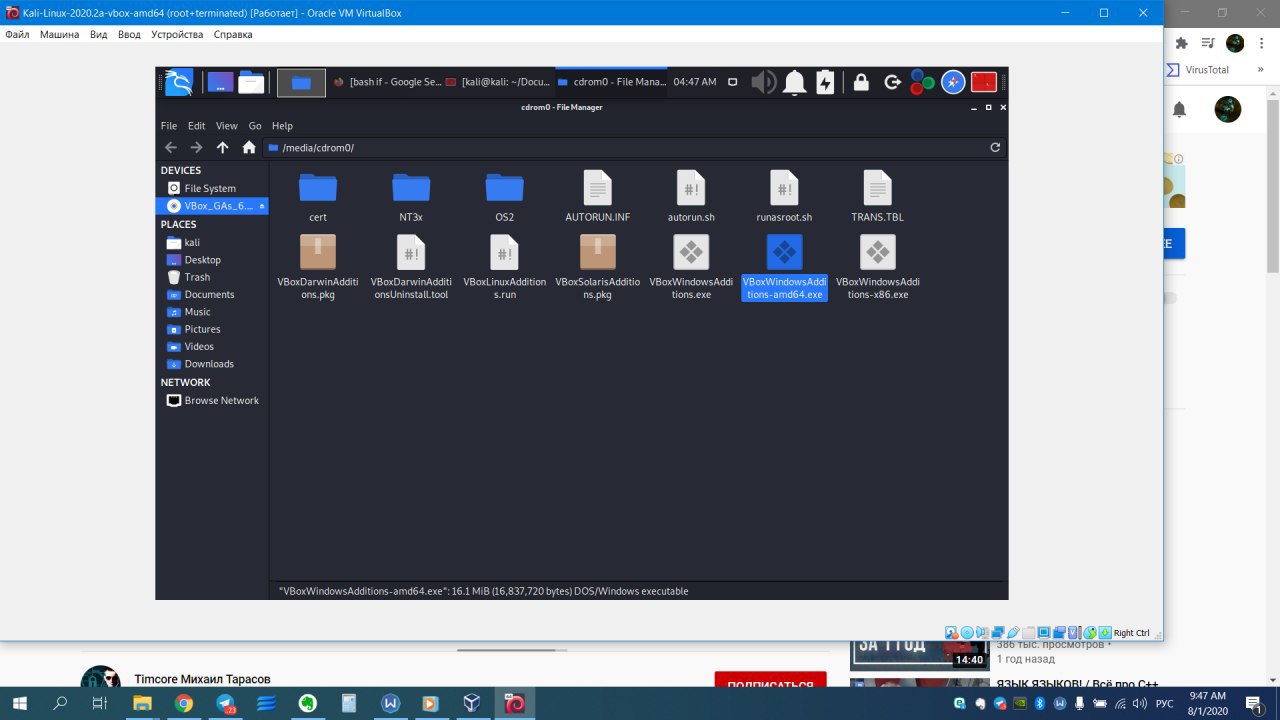Select VBoxDarwinAdditions.pkg package

(x=318, y=267)
